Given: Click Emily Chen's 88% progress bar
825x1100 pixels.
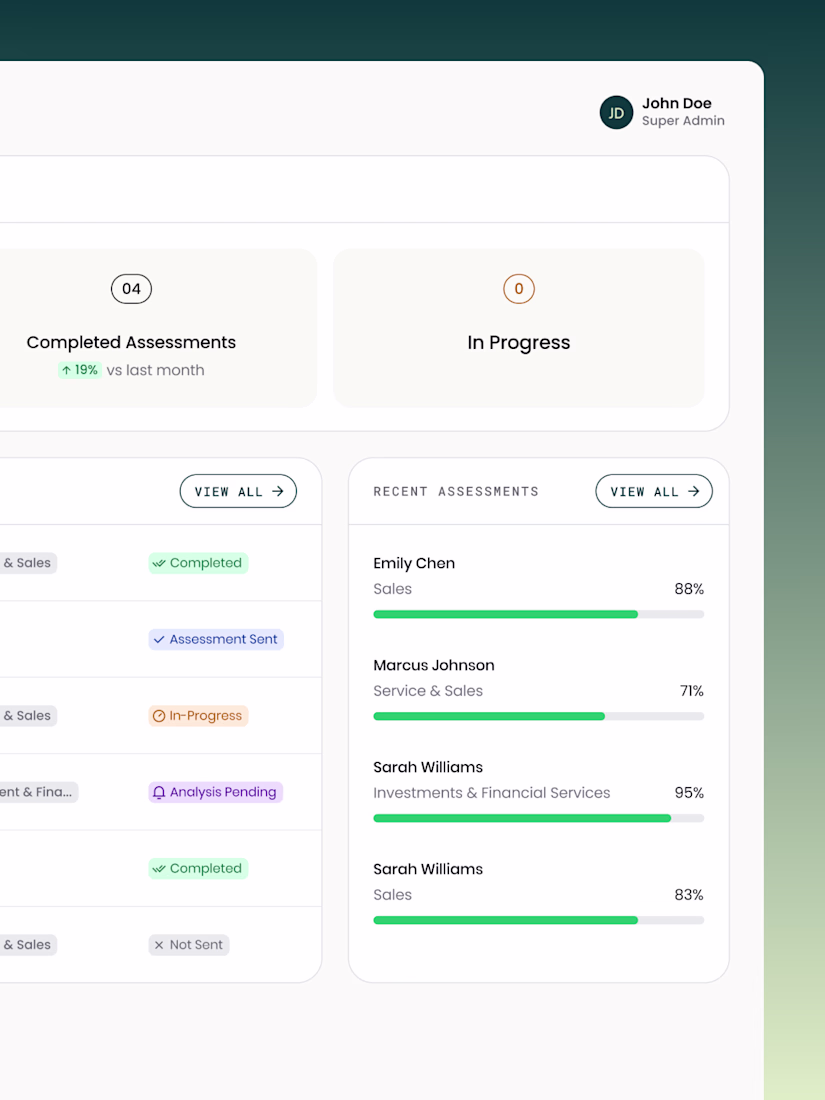Looking at the screenshot, I should coord(538,615).
